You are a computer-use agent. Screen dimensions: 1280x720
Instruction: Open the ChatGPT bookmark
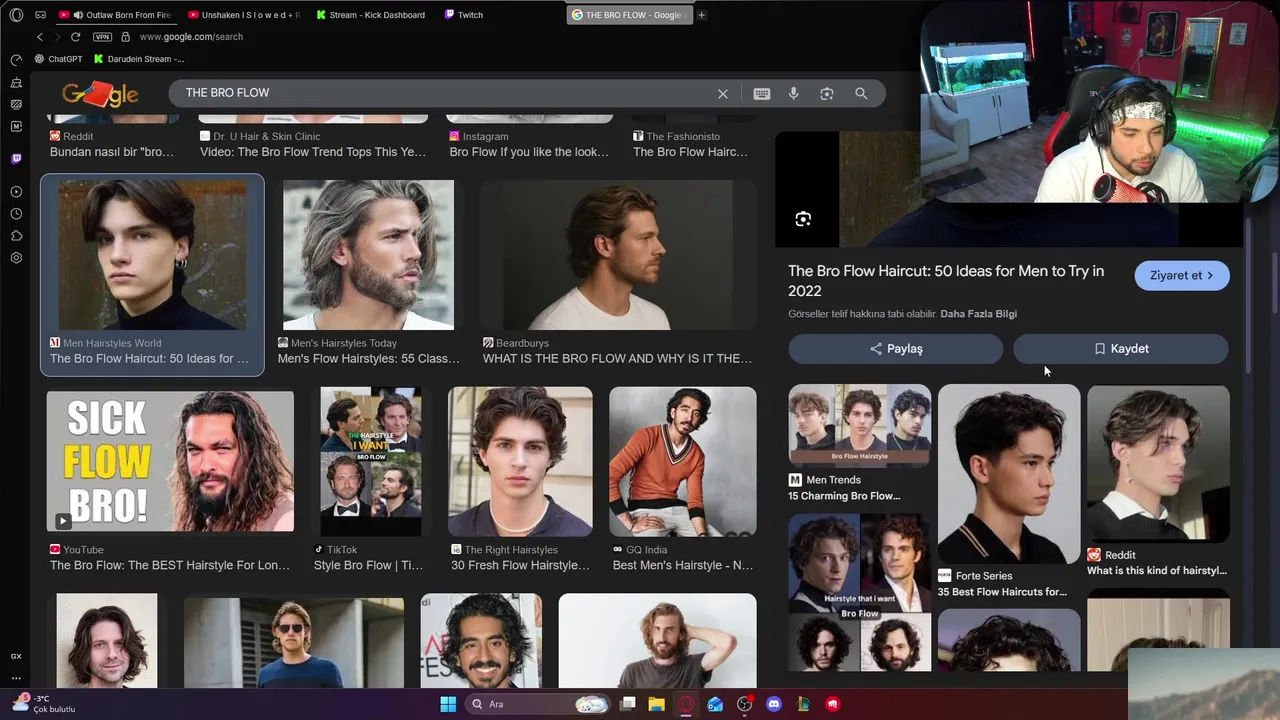click(58, 59)
